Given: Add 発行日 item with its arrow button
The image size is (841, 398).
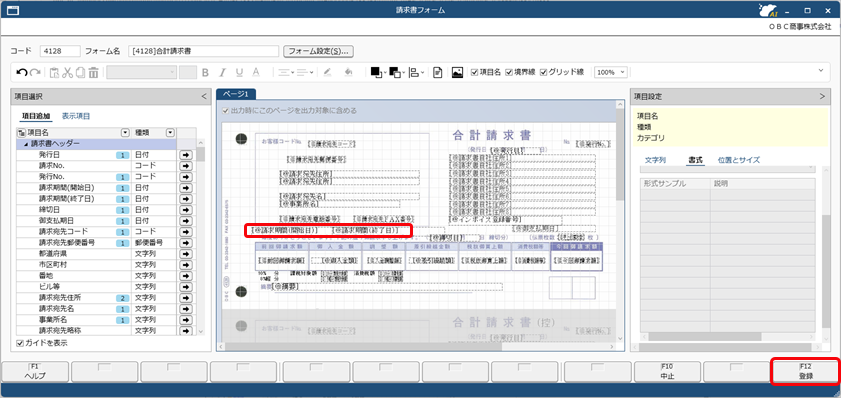Looking at the screenshot, I should (x=186, y=154).
